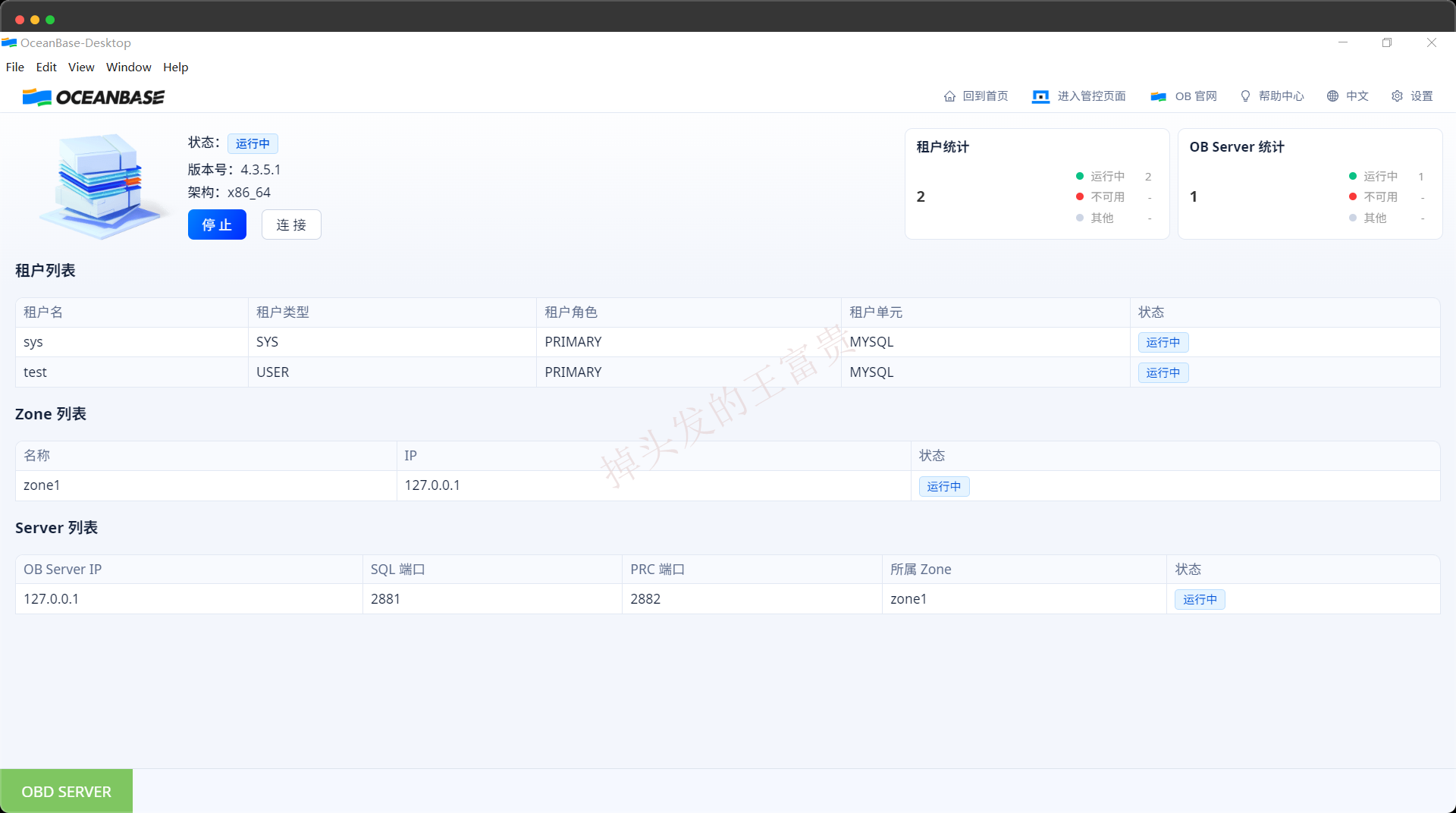Viewport: 1456px width, 813px height.
Task: Click the monitor icon for 进入管控页面
Action: coord(1040,96)
